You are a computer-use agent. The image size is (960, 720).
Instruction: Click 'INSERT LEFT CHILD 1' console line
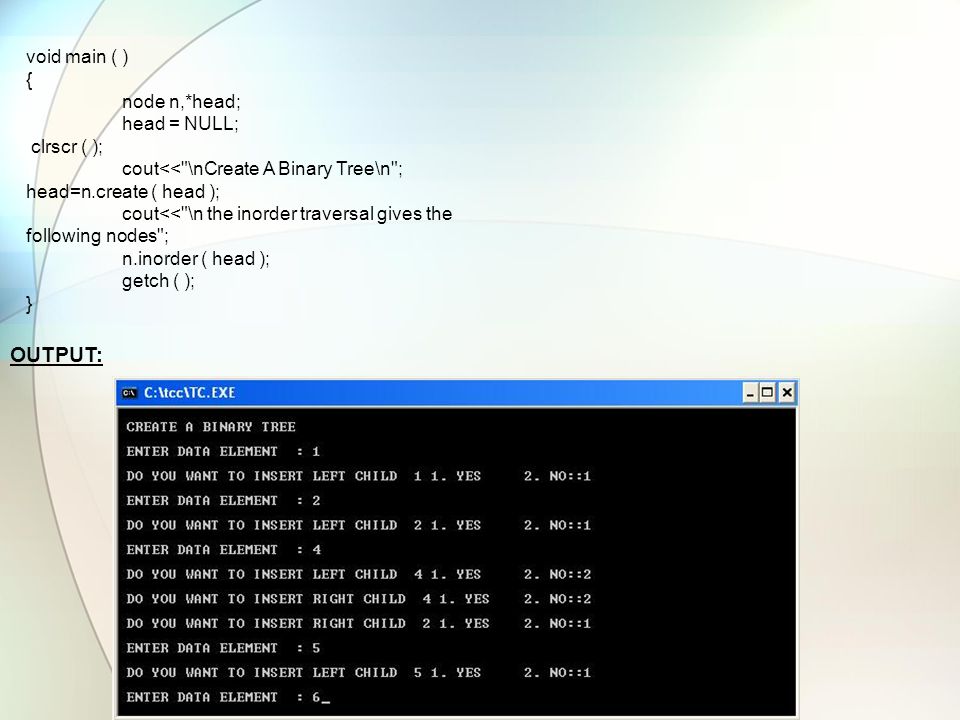(358, 476)
